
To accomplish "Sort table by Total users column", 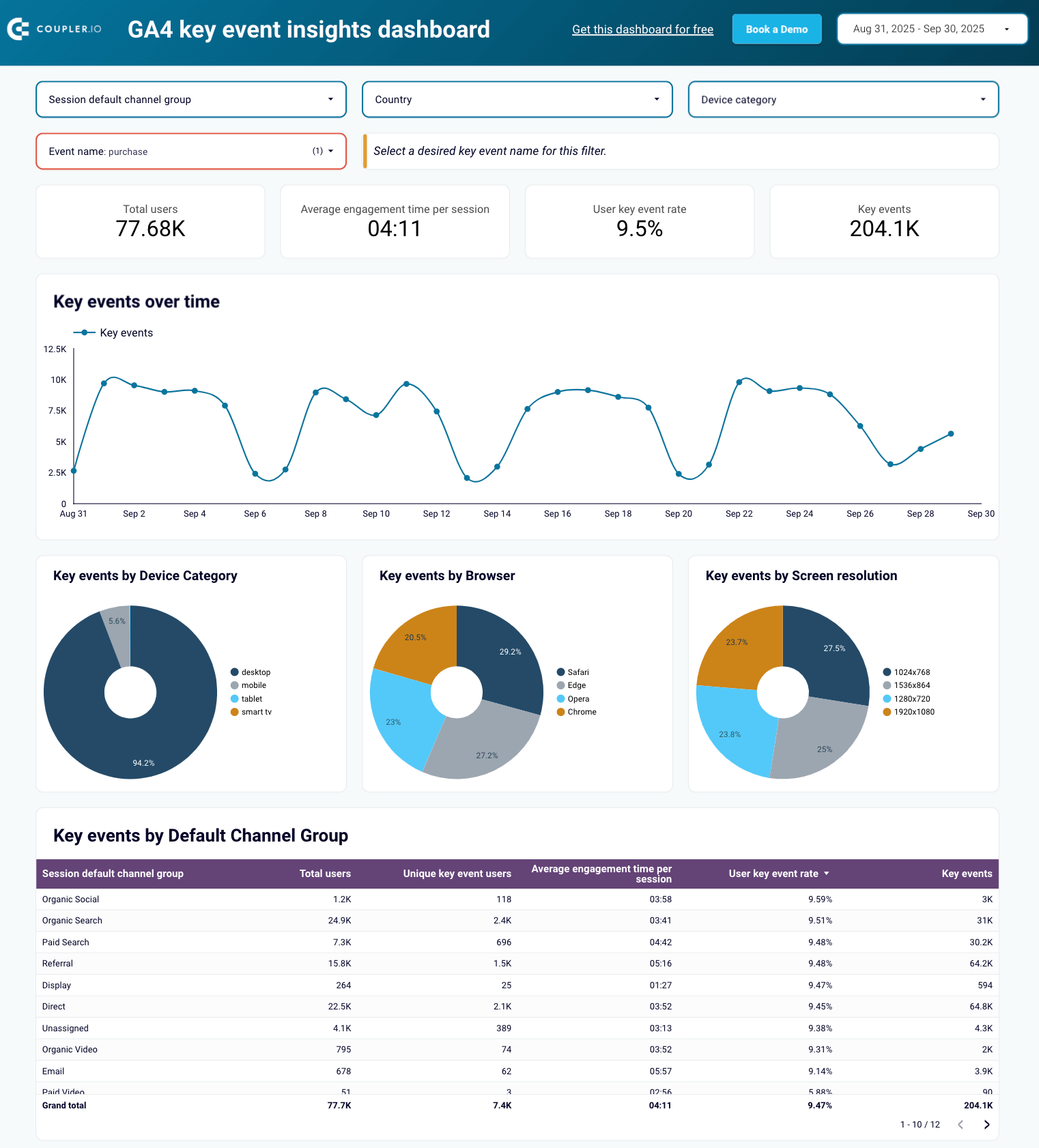I will coord(325,874).
